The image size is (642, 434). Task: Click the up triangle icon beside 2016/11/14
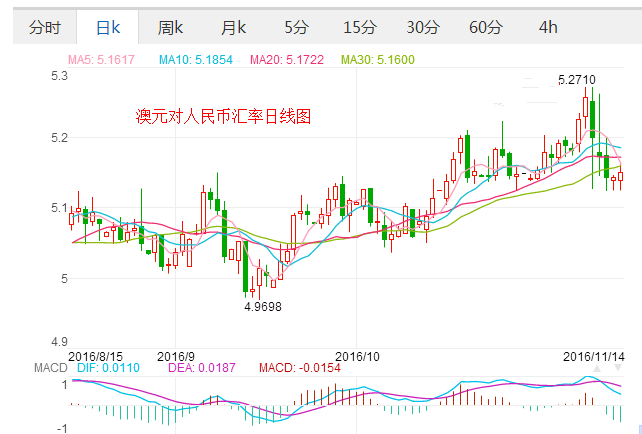597,368
